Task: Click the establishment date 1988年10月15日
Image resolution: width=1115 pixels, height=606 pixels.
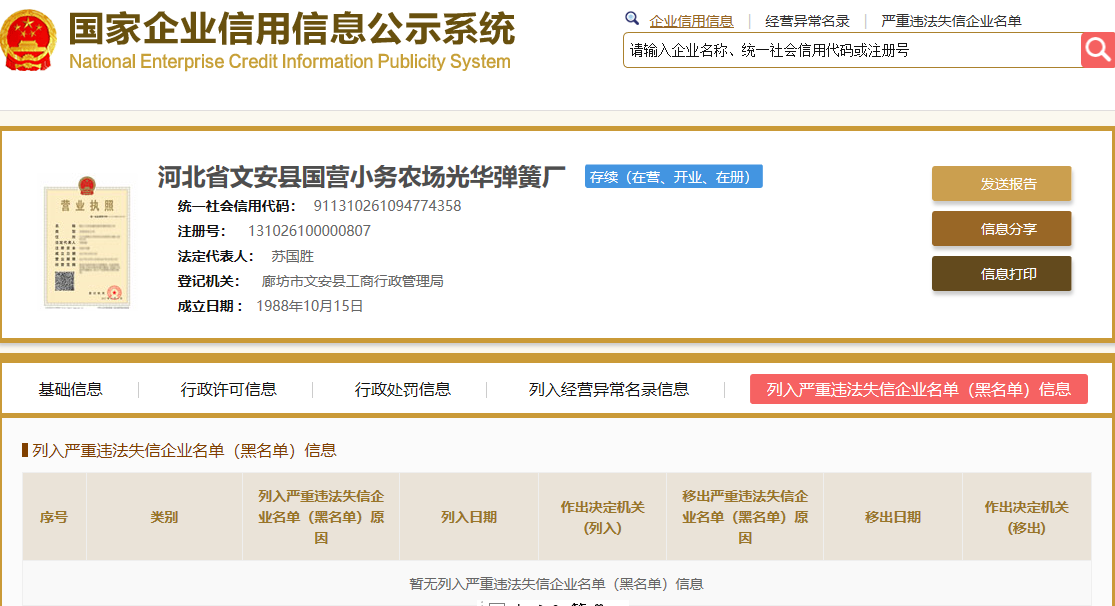Action: tap(309, 306)
